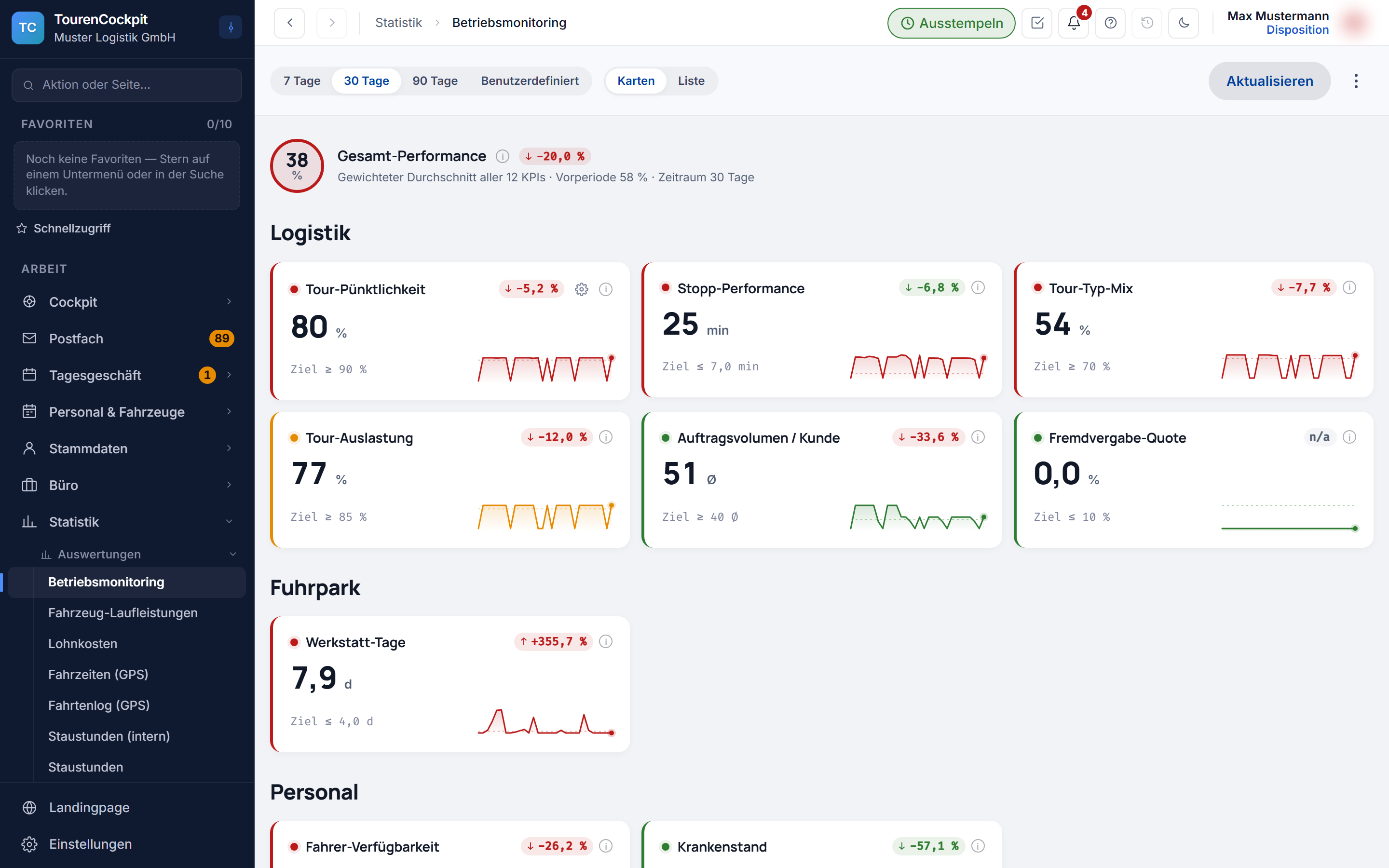Go back with the left arrow button
This screenshot has height=868, width=1389.
click(x=289, y=23)
